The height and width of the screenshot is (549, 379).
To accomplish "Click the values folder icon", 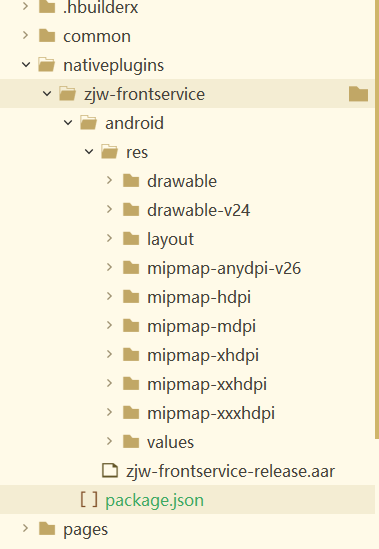I will coord(131,442).
